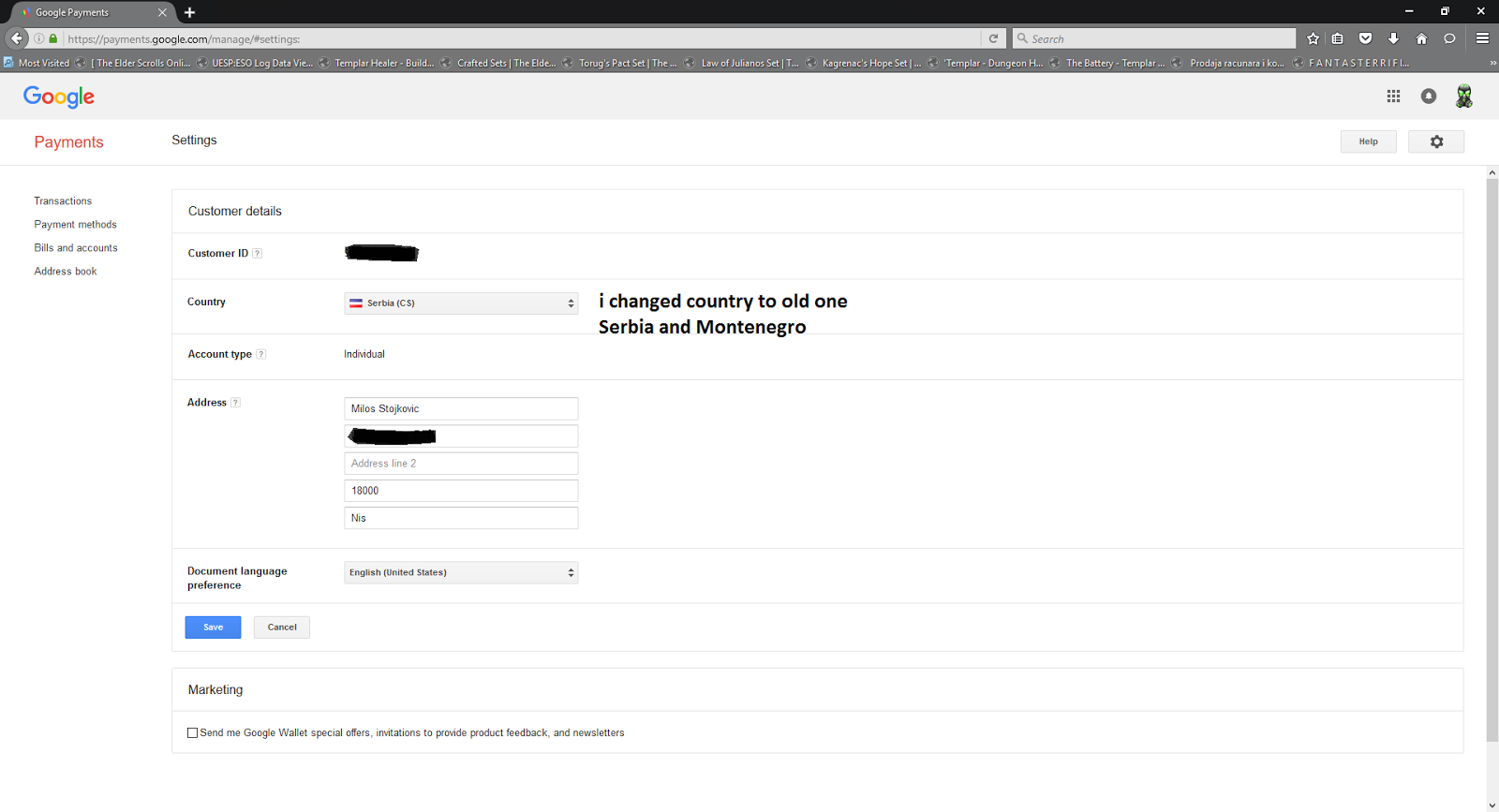Viewport: 1499px width, 812px height.
Task: Close the Google Payments tab
Action: [162, 12]
